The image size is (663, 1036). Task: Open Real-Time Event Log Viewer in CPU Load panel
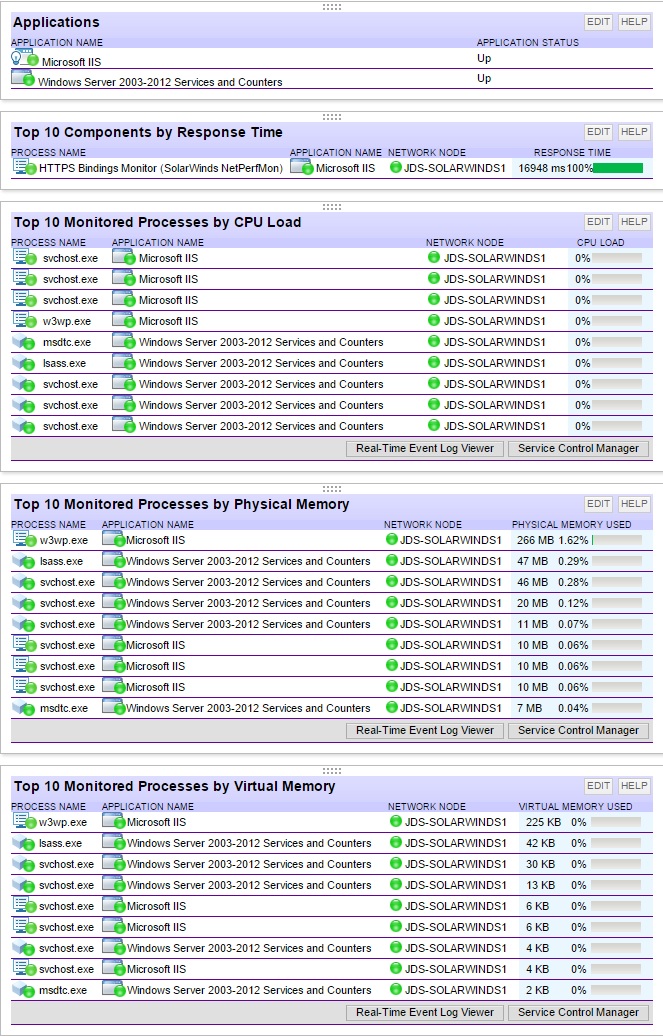[425, 449]
